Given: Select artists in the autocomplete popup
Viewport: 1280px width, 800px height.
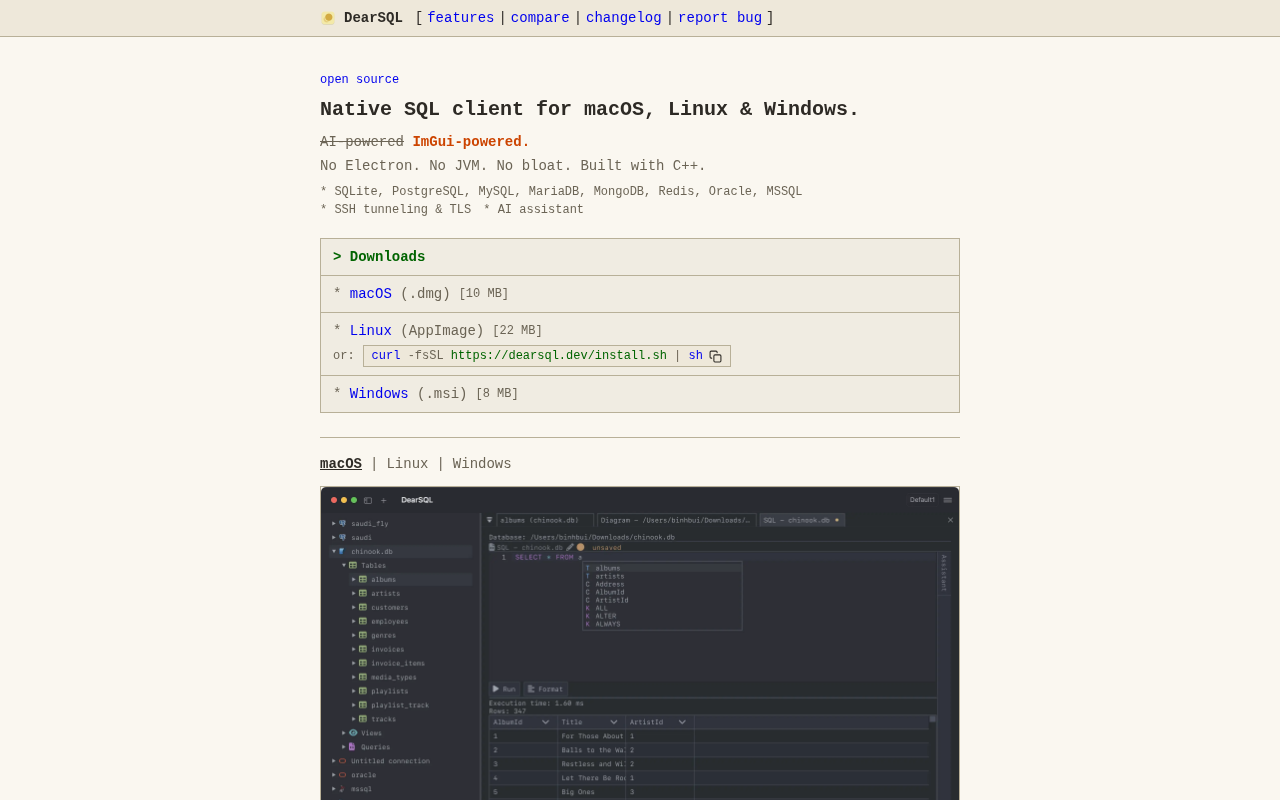Looking at the screenshot, I should (x=609, y=576).
